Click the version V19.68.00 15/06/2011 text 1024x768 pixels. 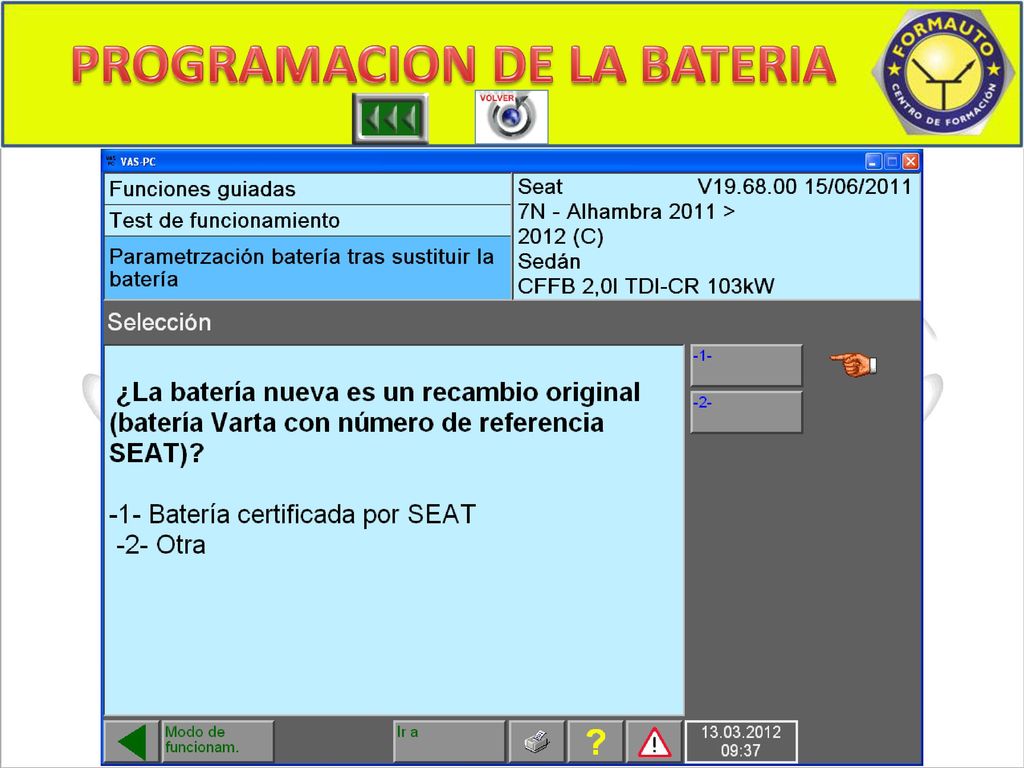(x=805, y=187)
